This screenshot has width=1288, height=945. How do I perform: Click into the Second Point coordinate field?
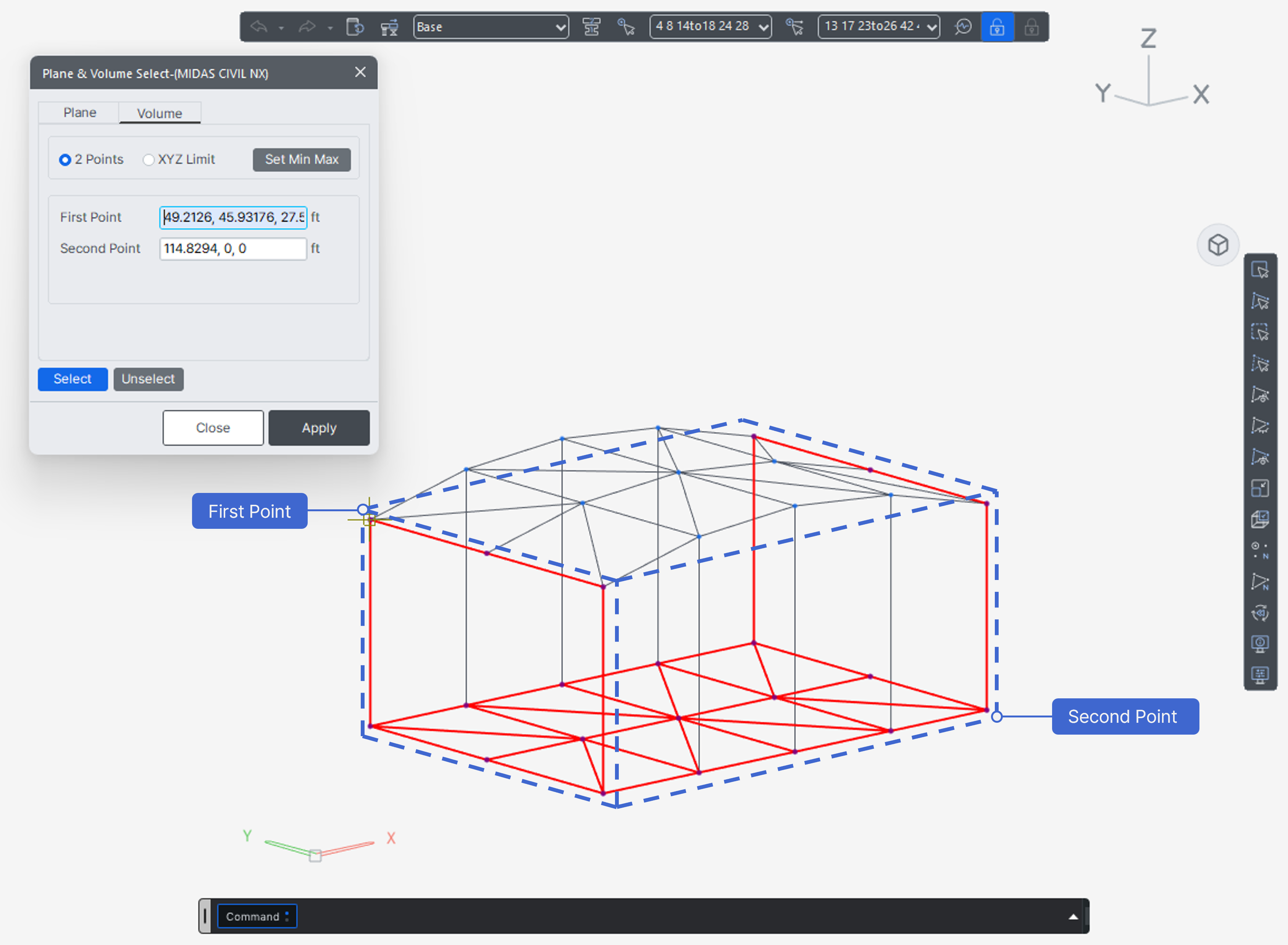[233, 249]
